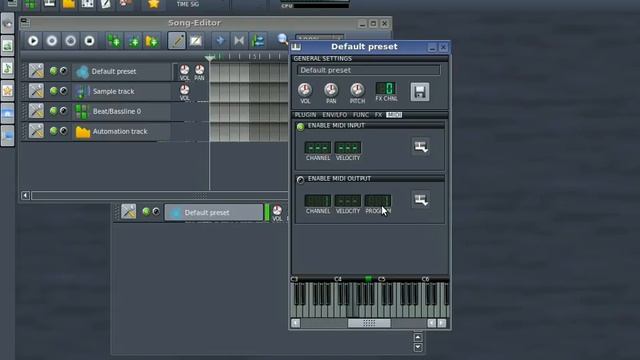Switch to the FUNC tab

tap(360, 115)
